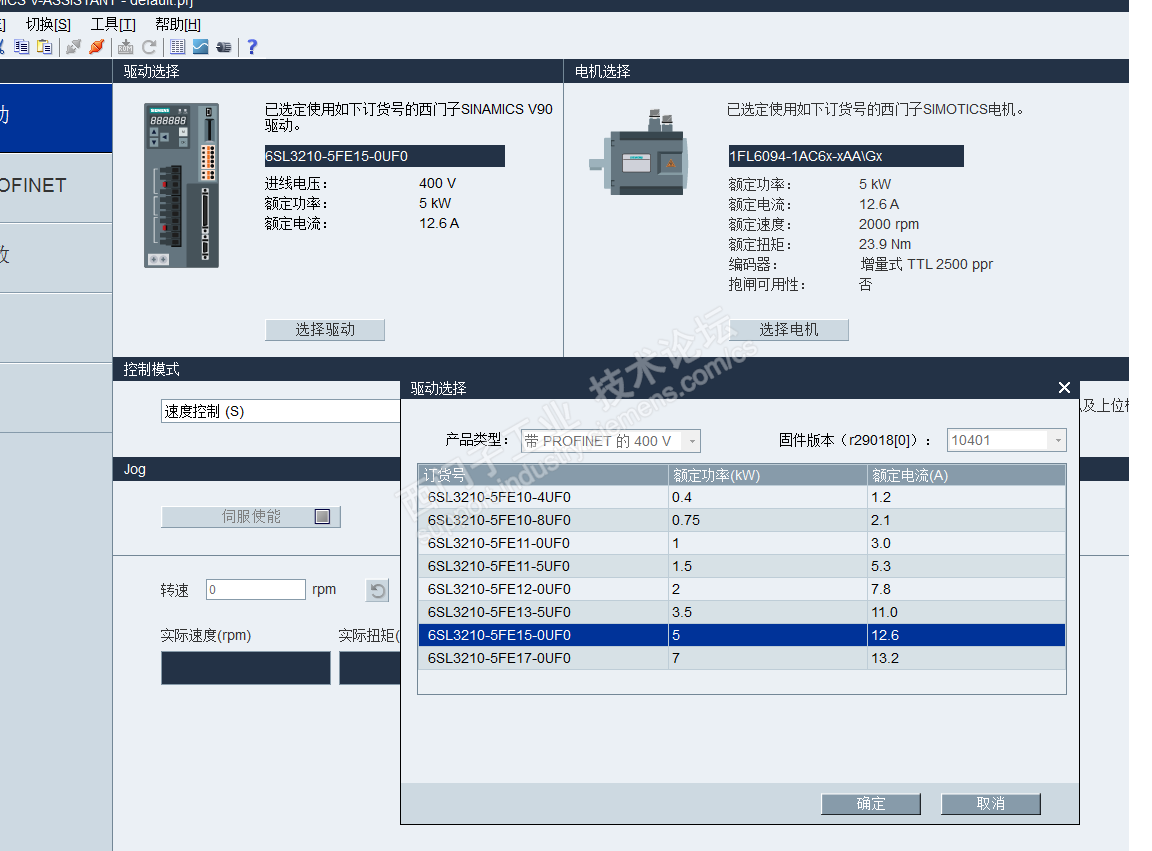Select row 6SL3210-5FE11-0UF0
1152x851 pixels.
742,543
